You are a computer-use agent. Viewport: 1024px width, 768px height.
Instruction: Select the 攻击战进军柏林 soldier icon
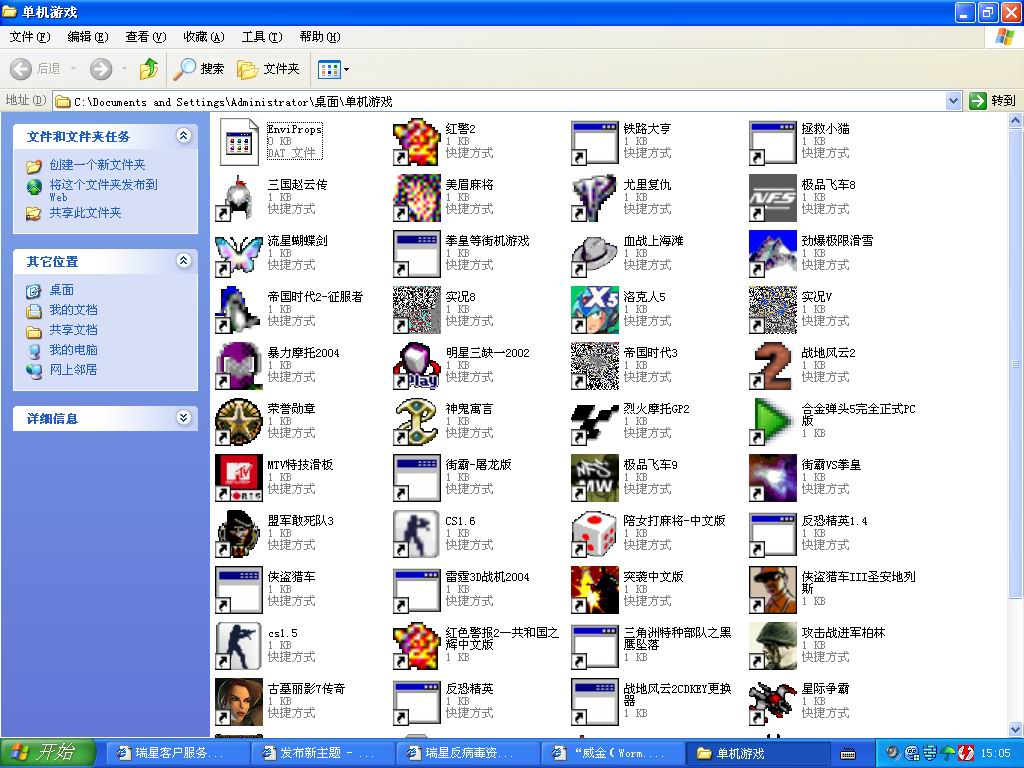pos(773,647)
